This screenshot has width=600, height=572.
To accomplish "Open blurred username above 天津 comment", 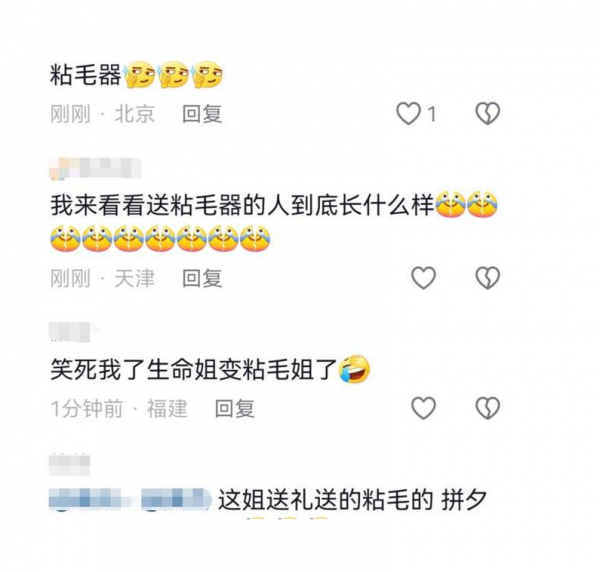I will pos(95,168).
